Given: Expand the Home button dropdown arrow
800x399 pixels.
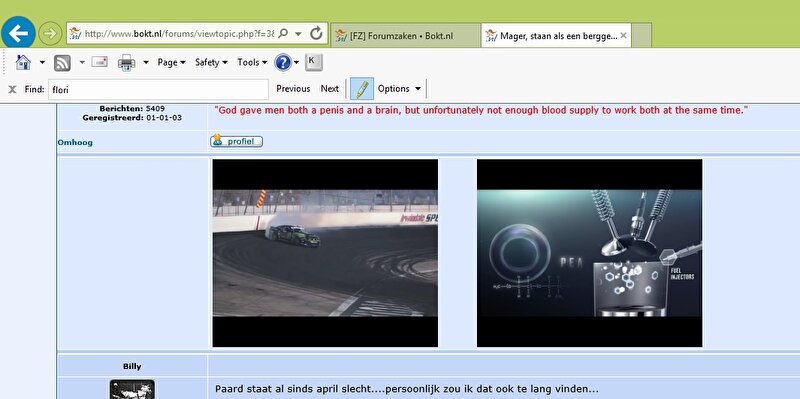Looking at the screenshot, I should [42, 63].
